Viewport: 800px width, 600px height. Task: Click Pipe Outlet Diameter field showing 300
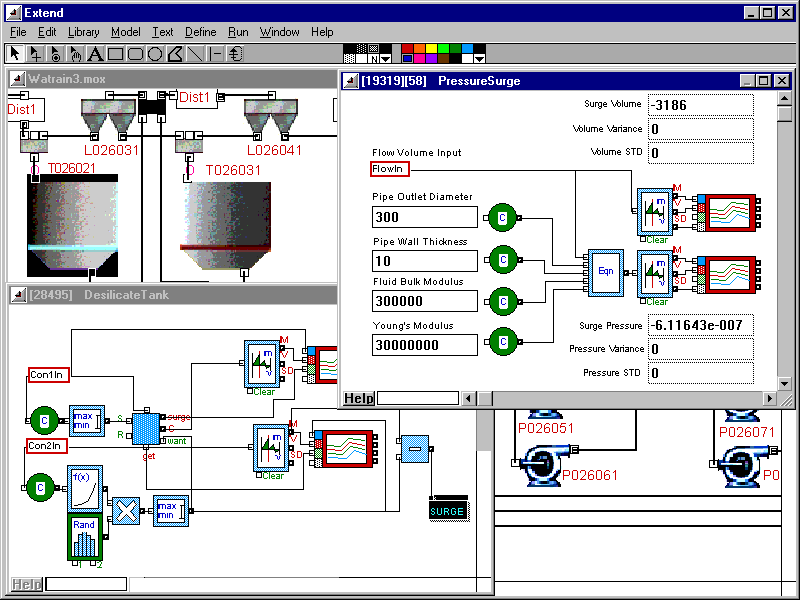(425, 217)
